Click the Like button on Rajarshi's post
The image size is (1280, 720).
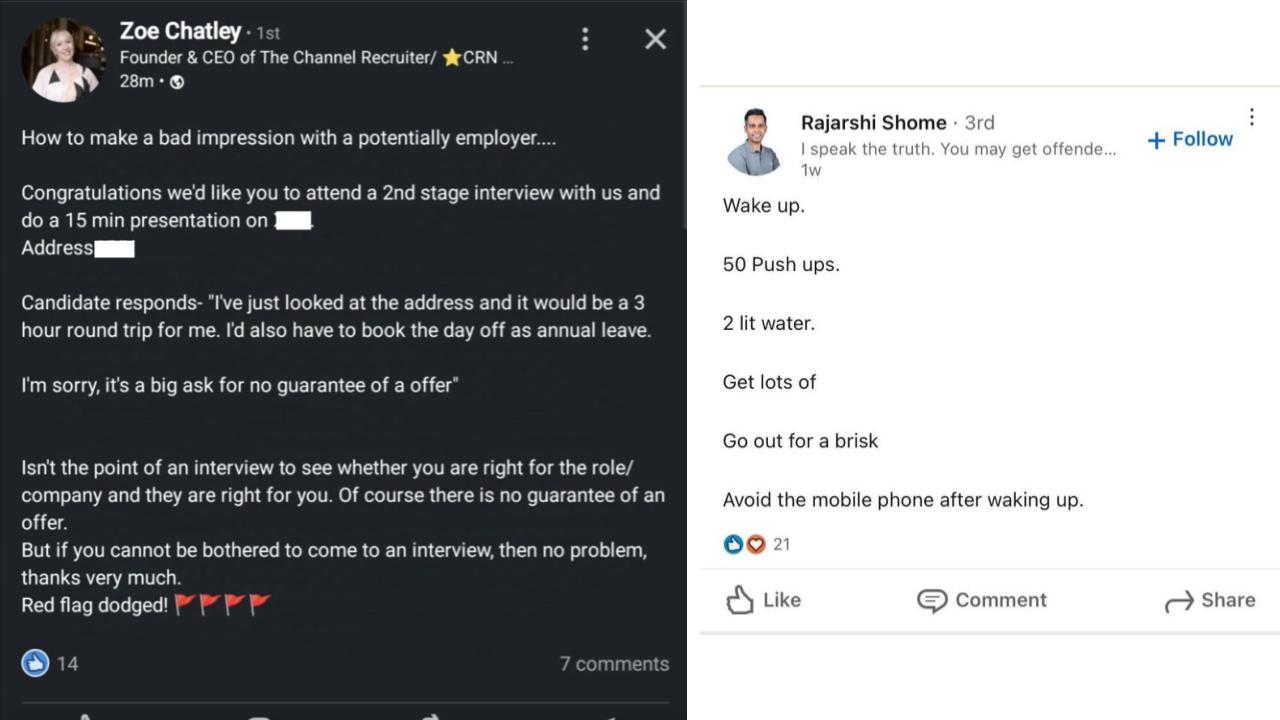(x=763, y=599)
